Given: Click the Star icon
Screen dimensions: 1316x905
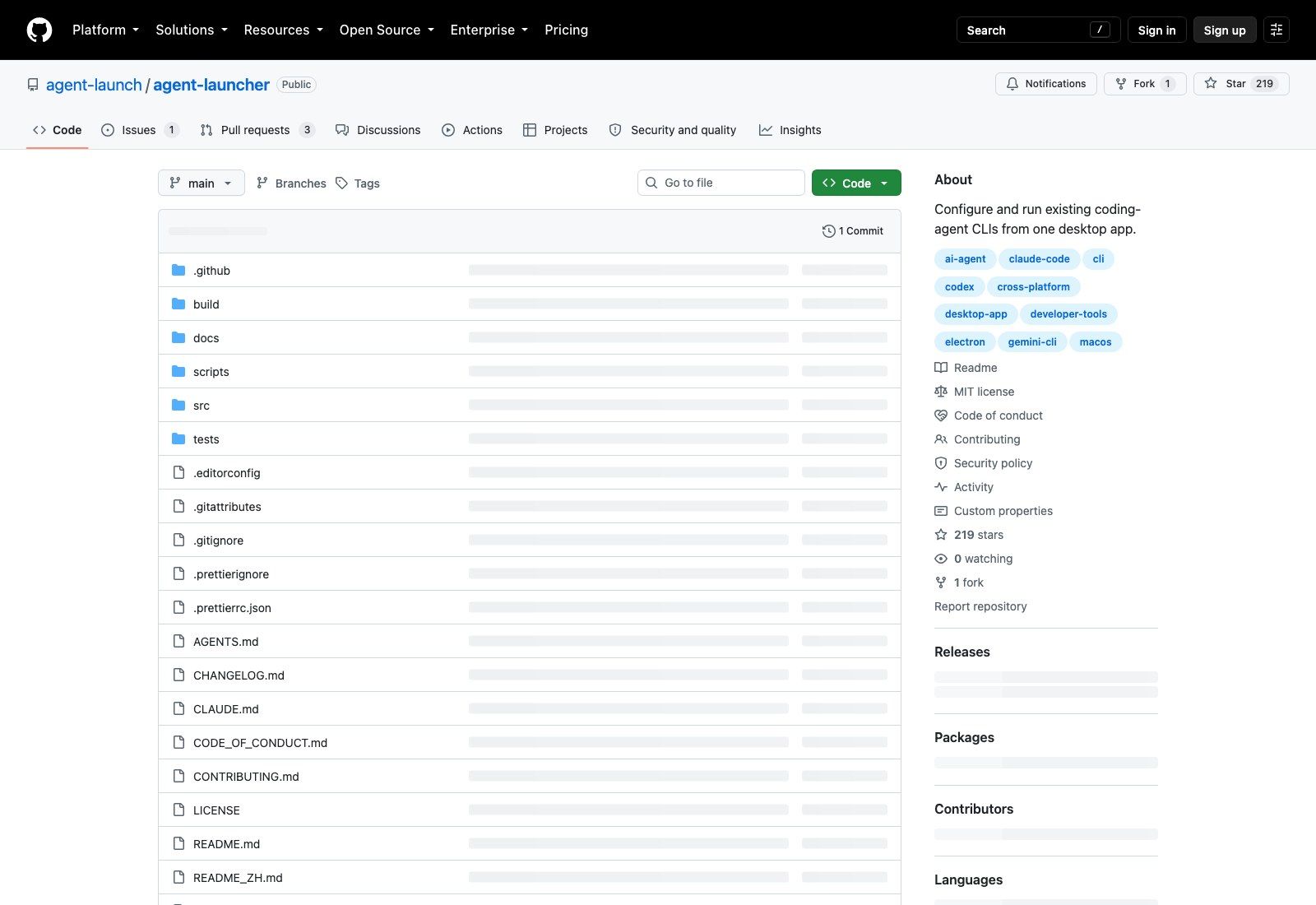Looking at the screenshot, I should pyautogui.click(x=1211, y=84).
